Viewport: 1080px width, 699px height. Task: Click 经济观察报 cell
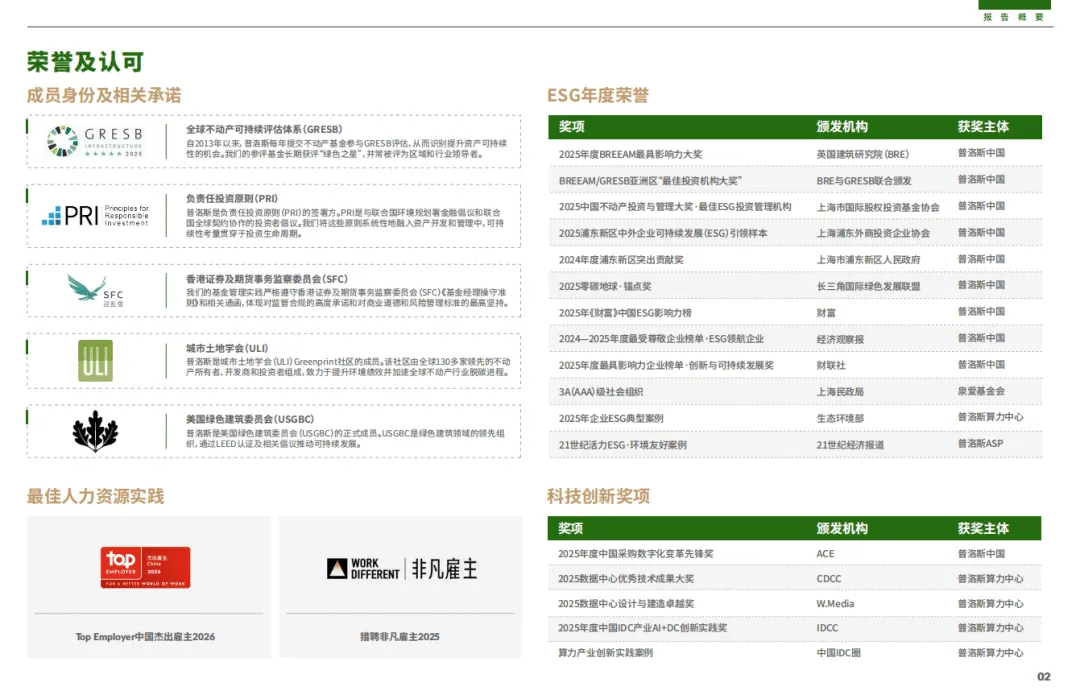pyautogui.click(x=840, y=339)
